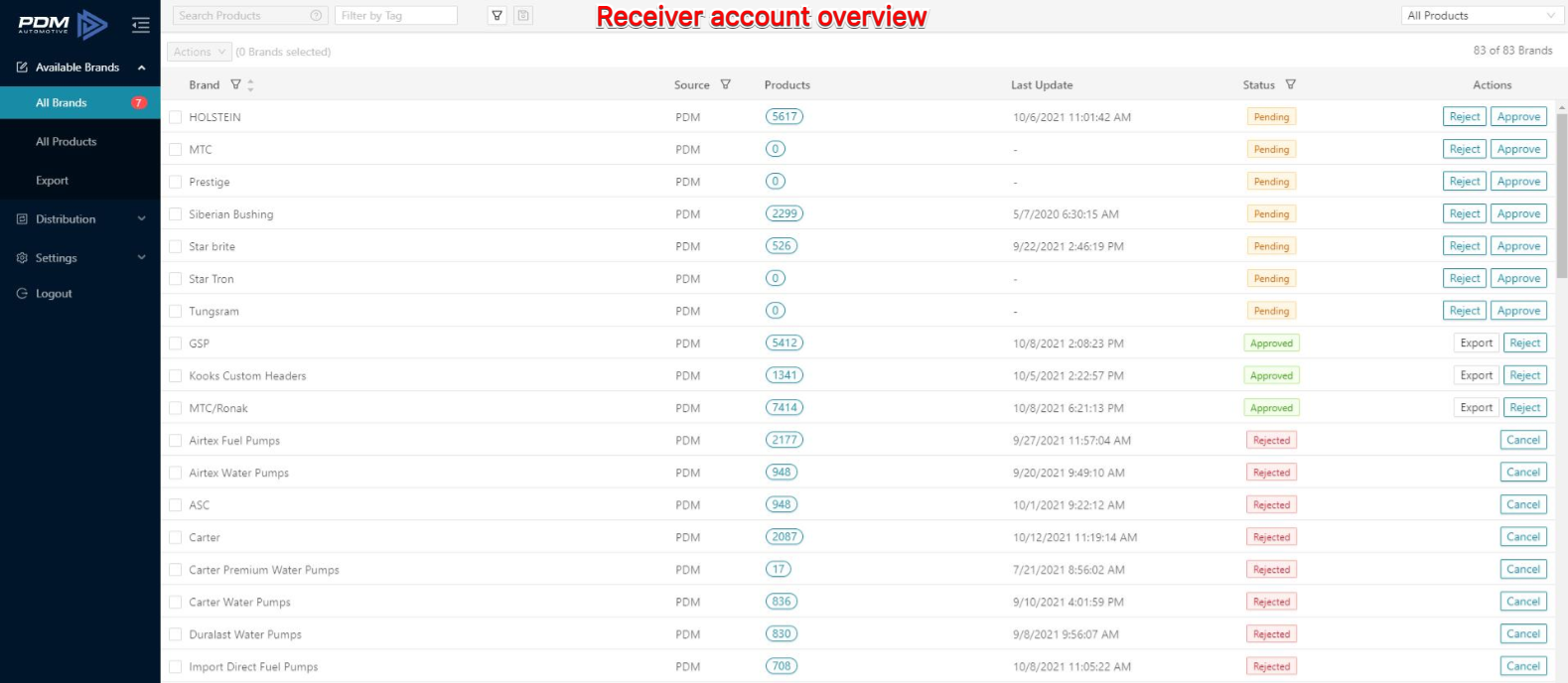Cancel the rejection of the ASC brand
Screen dimensions: 1568x683
tap(1523, 504)
